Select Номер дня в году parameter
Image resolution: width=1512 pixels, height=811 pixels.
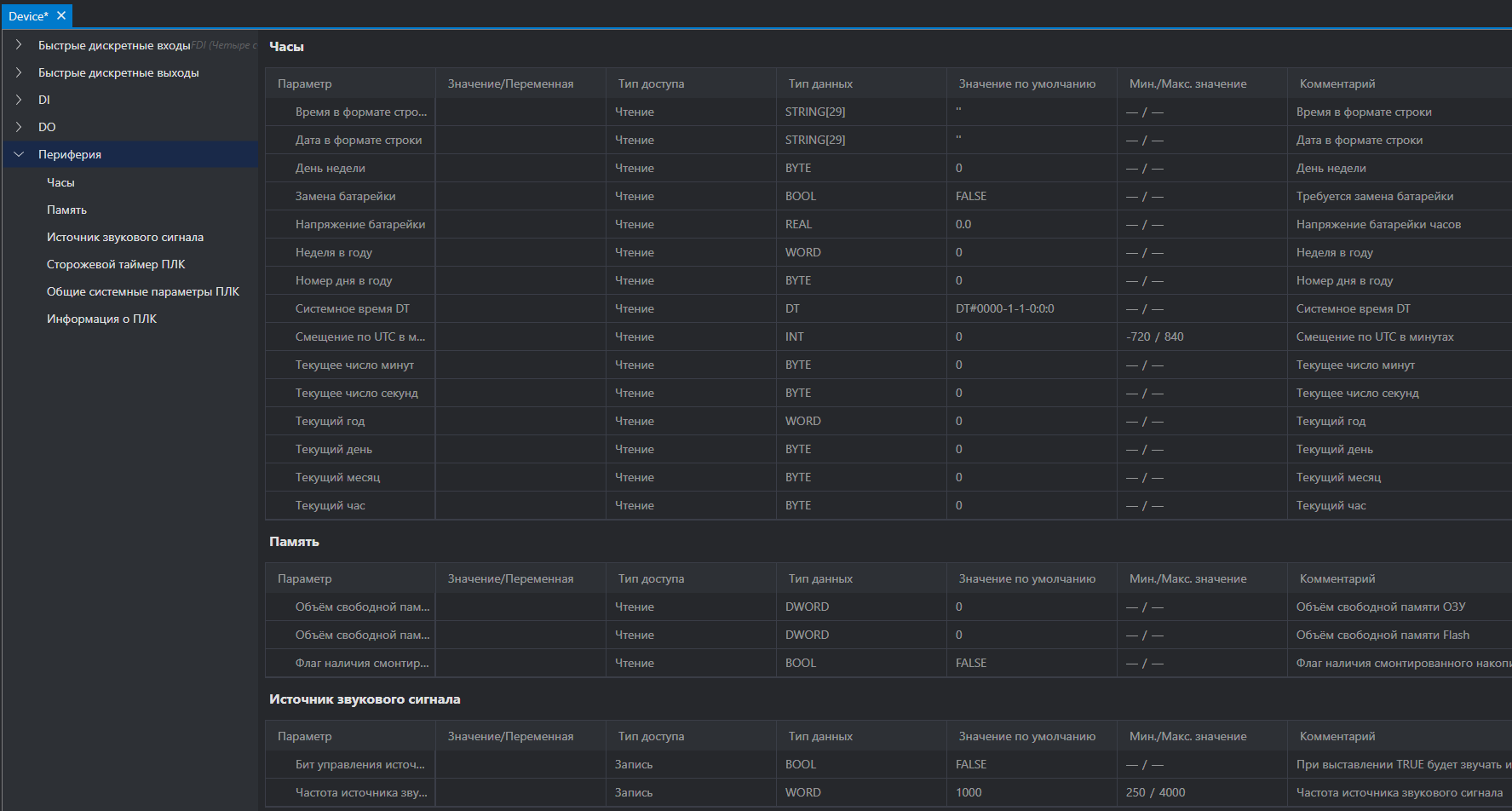pos(344,280)
